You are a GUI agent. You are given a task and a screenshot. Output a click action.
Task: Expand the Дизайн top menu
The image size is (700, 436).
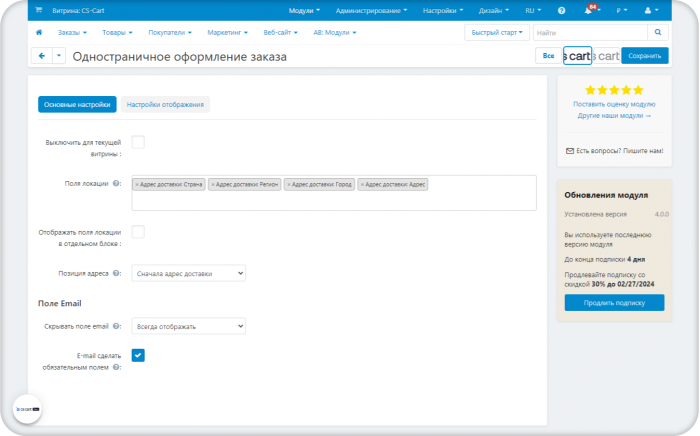494,10
